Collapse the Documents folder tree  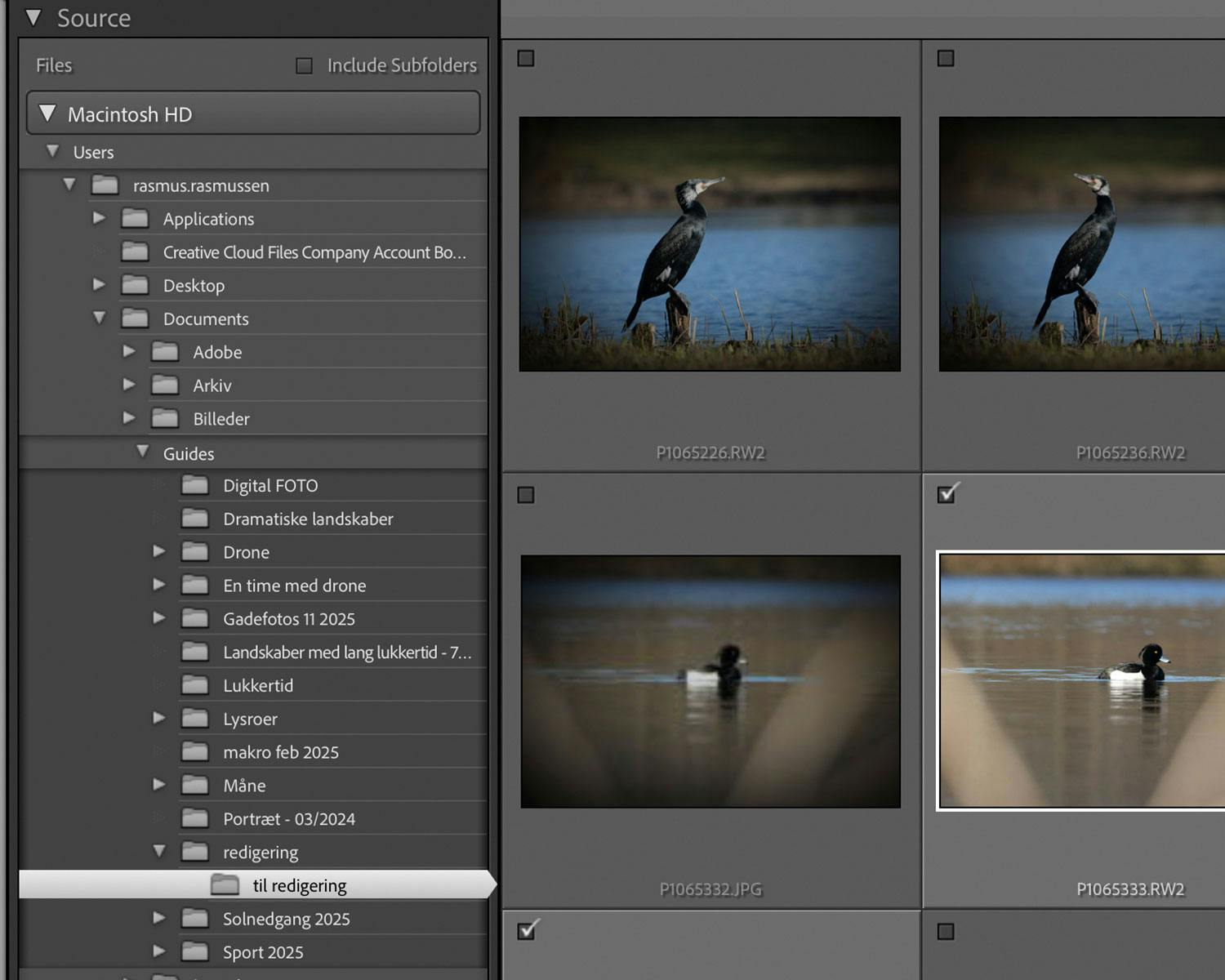coord(100,318)
